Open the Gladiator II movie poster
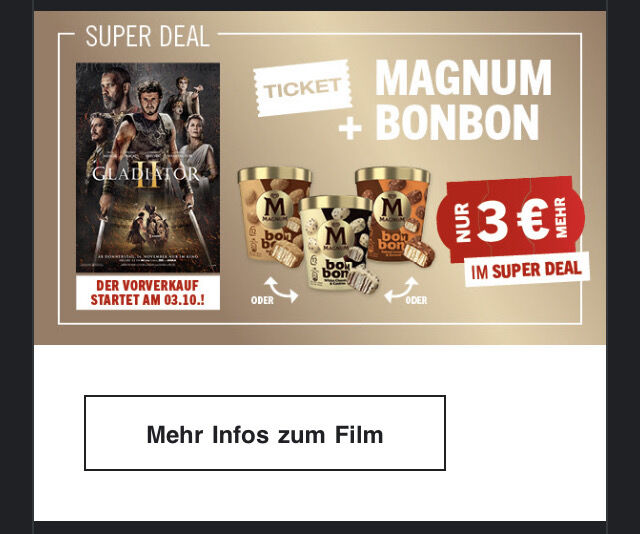This screenshot has width=640, height=534. [x=148, y=167]
